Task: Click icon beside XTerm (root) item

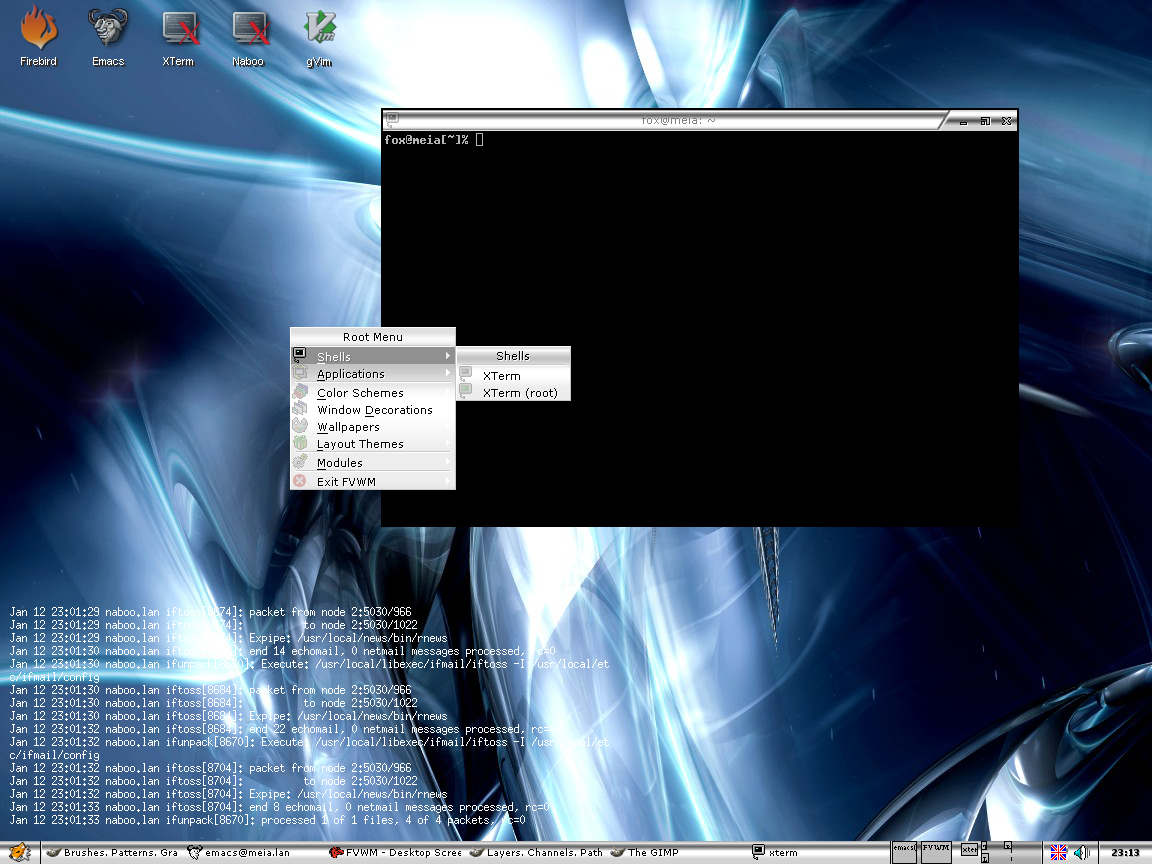Action: pyautogui.click(x=466, y=392)
